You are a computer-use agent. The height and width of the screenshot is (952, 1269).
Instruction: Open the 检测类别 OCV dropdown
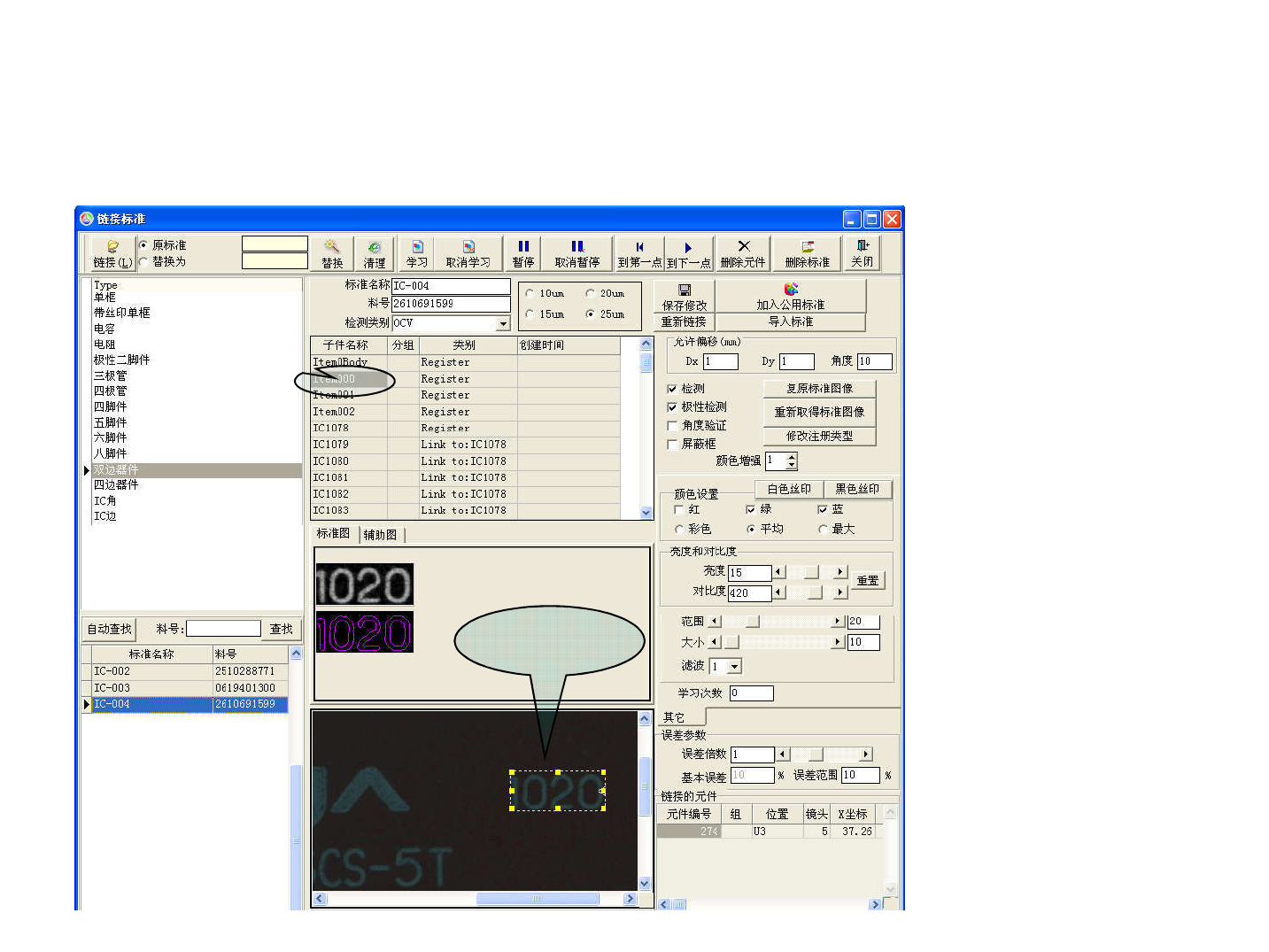[x=503, y=324]
